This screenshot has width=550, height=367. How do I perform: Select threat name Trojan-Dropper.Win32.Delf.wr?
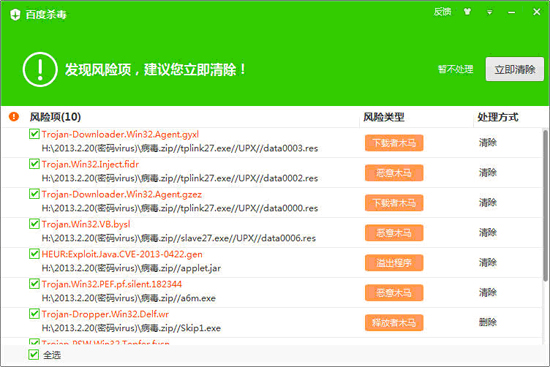tap(105, 314)
